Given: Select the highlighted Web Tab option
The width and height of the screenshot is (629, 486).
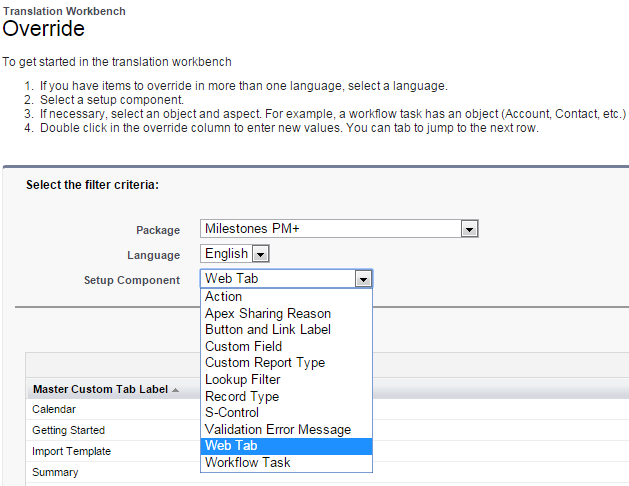Looking at the screenshot, I should [x=231, y=446].
